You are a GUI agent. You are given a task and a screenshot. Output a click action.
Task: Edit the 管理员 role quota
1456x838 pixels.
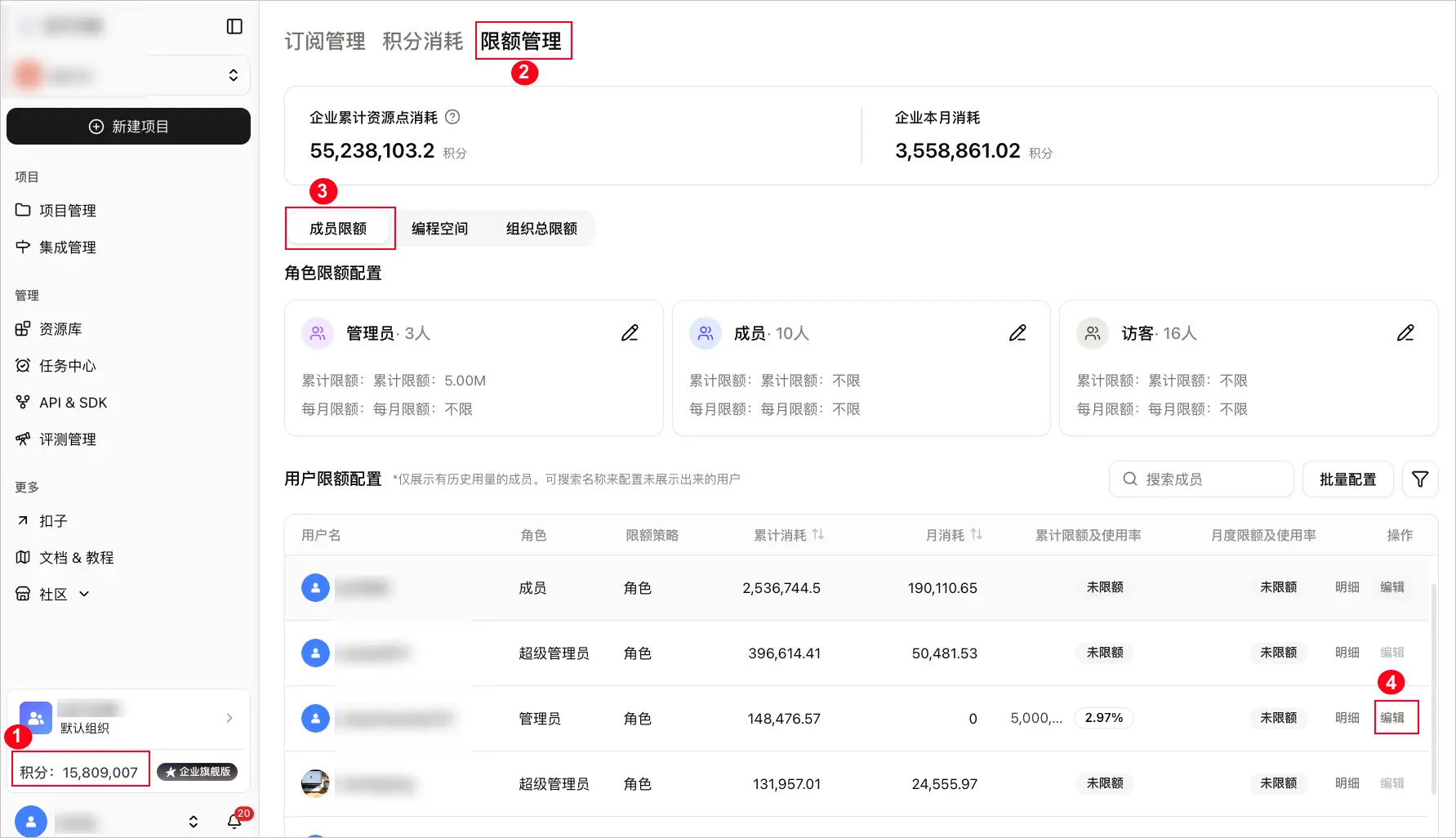pyautogui.click(x=630, y=333)
